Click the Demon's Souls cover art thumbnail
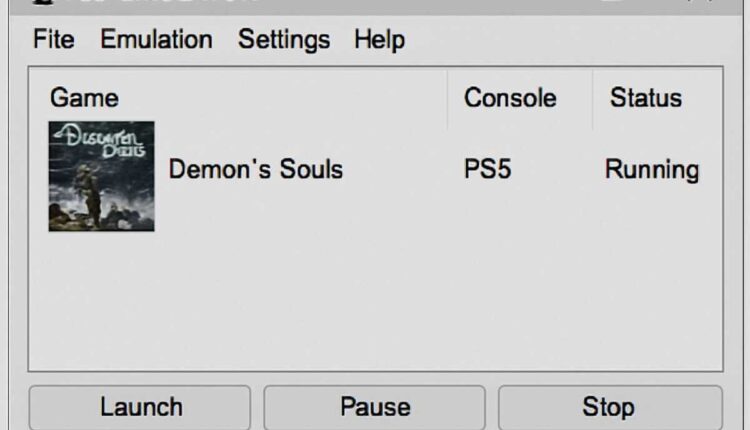Screen dimensions: 750x430 101,176
